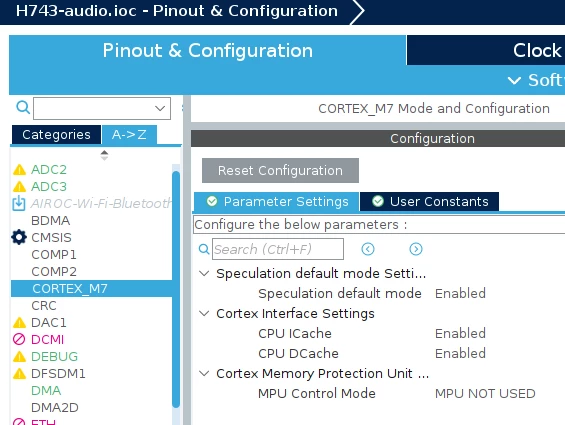The width and height of the screenshot is (565, 425).
Task: Click the AIROC Wi-Fi download icon
Action: pos(19,203)
